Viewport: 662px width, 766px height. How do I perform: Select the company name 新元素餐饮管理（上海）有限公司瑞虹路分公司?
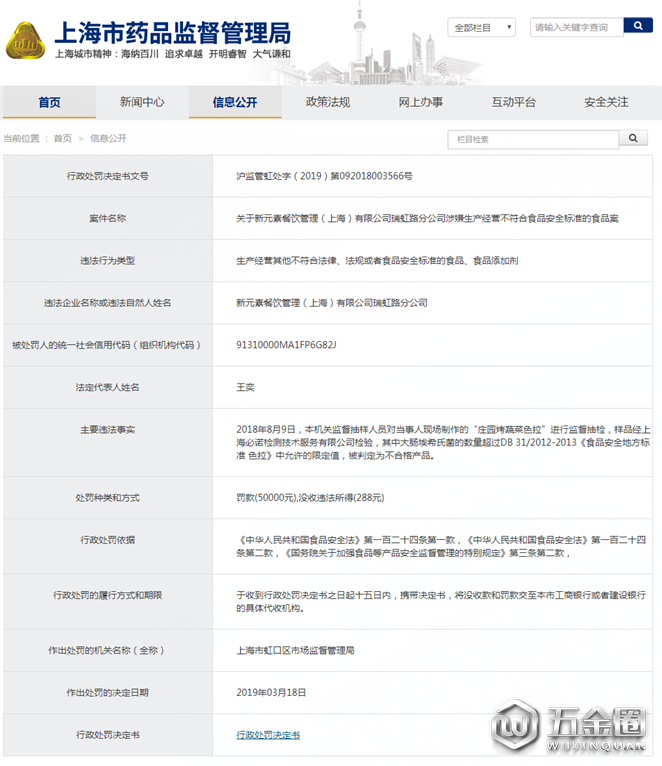coord(332,303)
